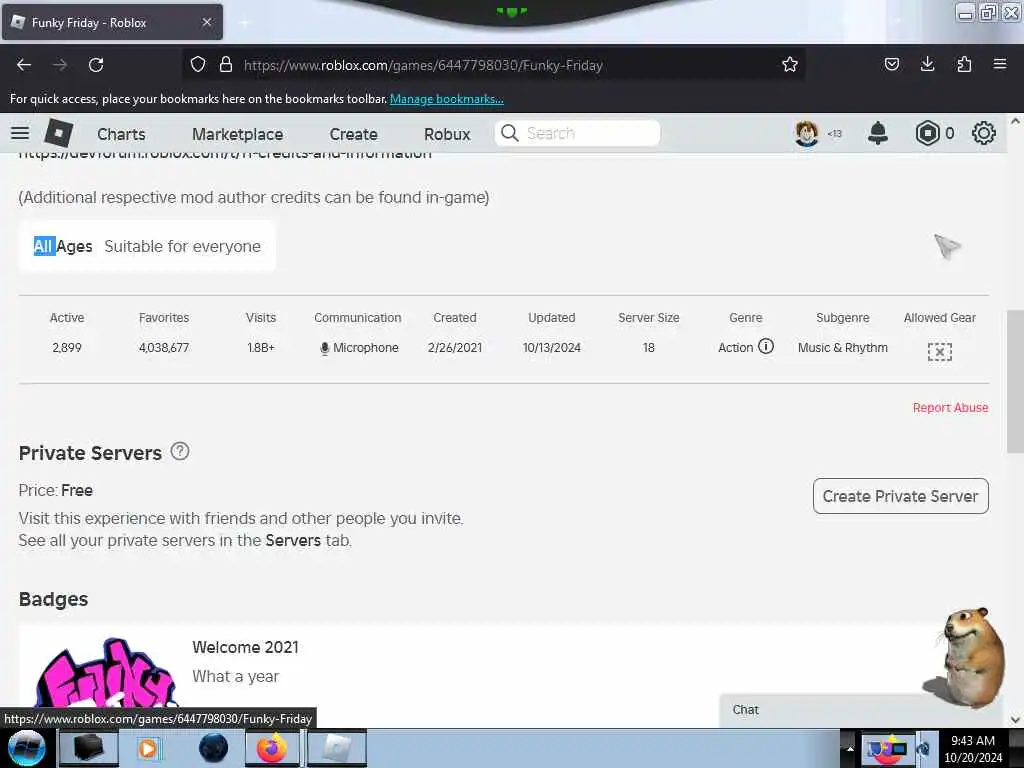
Task: Click the Server Size value 18
Action: click(x=648, y=347)
